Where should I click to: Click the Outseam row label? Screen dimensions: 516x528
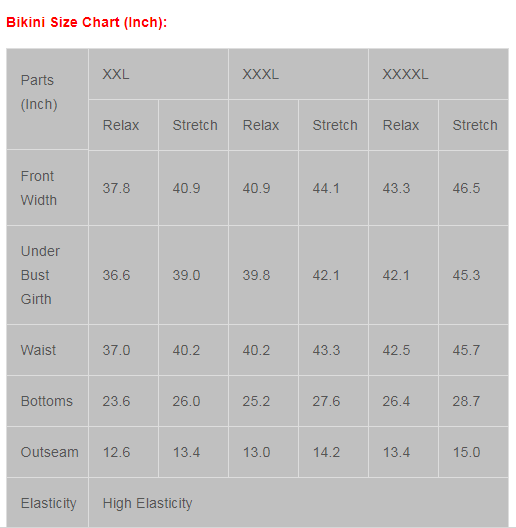click(x=47, y=452)
